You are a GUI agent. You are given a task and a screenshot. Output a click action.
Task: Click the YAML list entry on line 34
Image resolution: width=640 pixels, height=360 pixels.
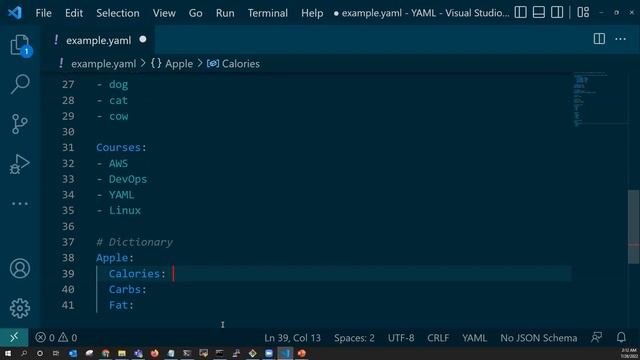(x=121, y=195)
